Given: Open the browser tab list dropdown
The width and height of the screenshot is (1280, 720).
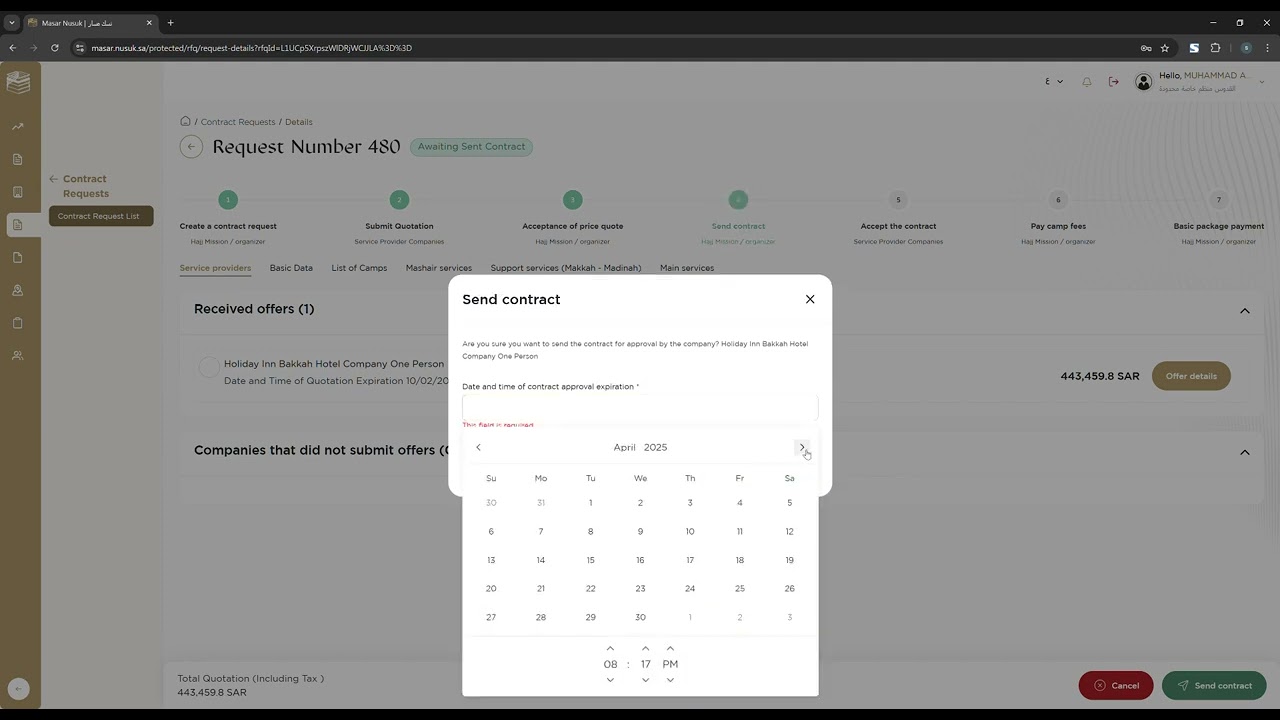Looking at the screenshot, I should (12, 23).
